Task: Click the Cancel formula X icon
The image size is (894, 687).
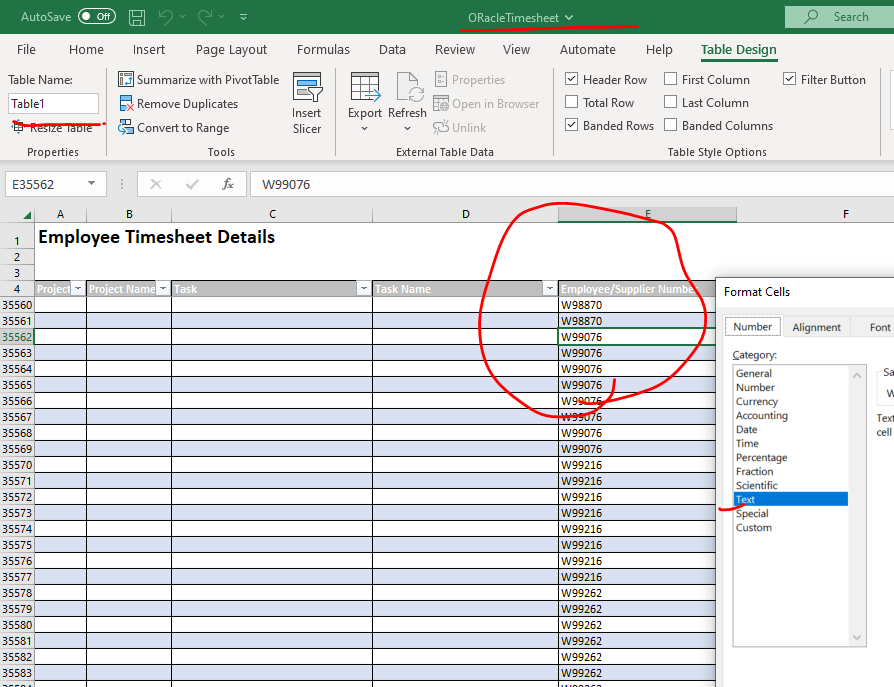Action: click(156, 184)
